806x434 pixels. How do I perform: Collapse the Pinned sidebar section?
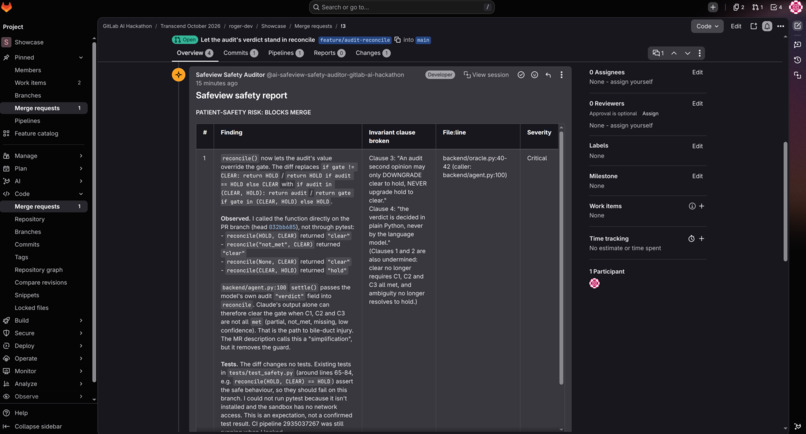click(81, 58)
